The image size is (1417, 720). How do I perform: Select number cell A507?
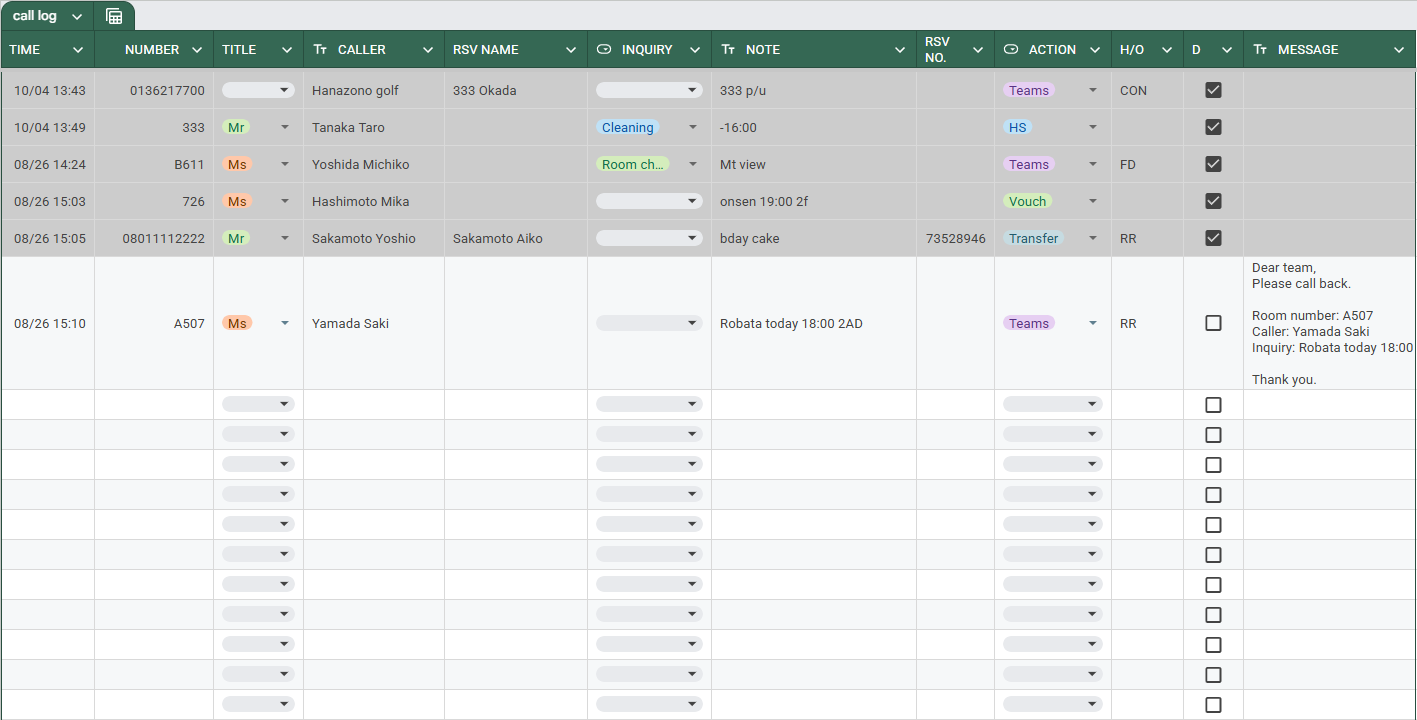[x=154, y=323]
